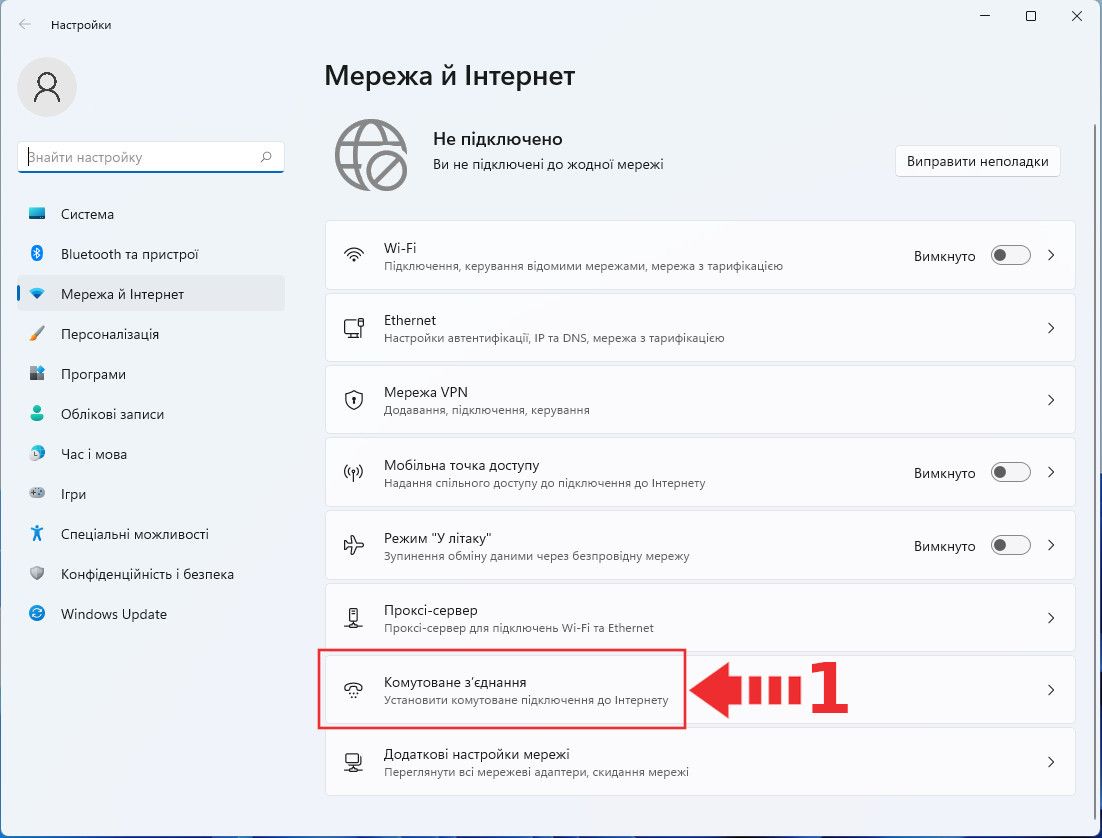This screenshot has height=838, width=1102.
Task: Click the Облікові записи person icon
Action: click(x=37, y=413)
